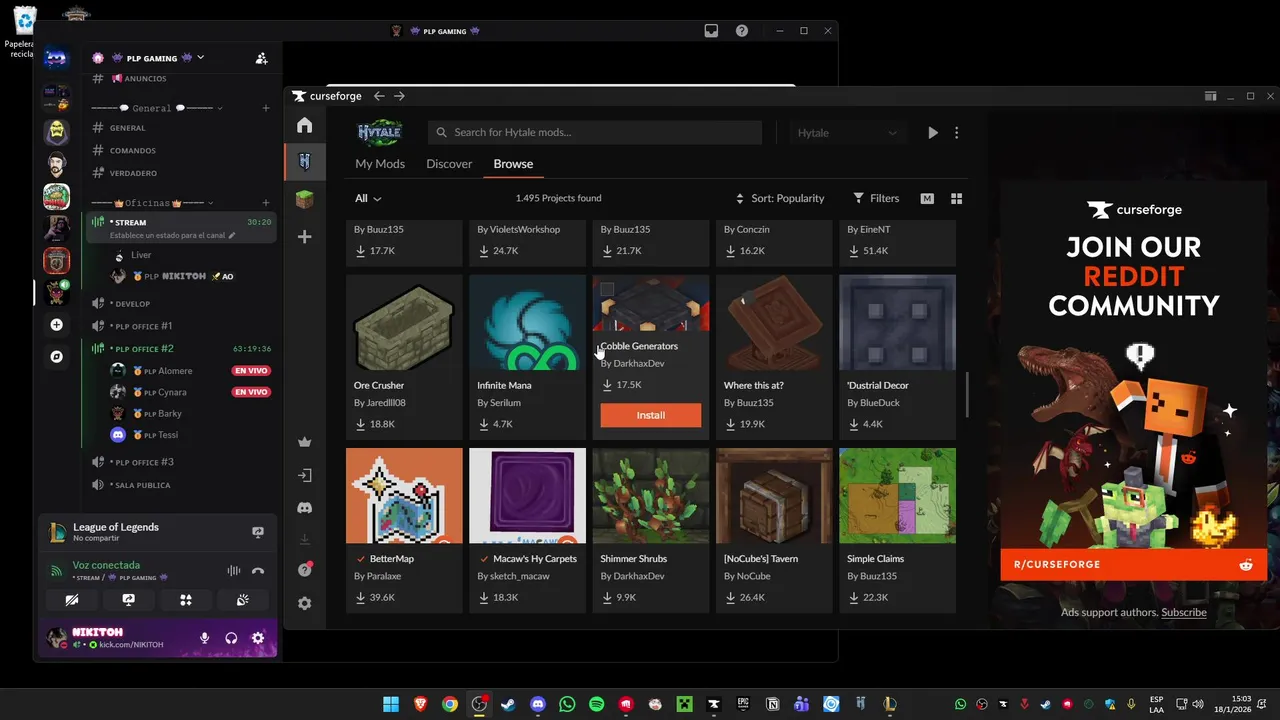
Task: Click the sign-in arrow icon in CurseForge sidebar
Action: point(305,475)
